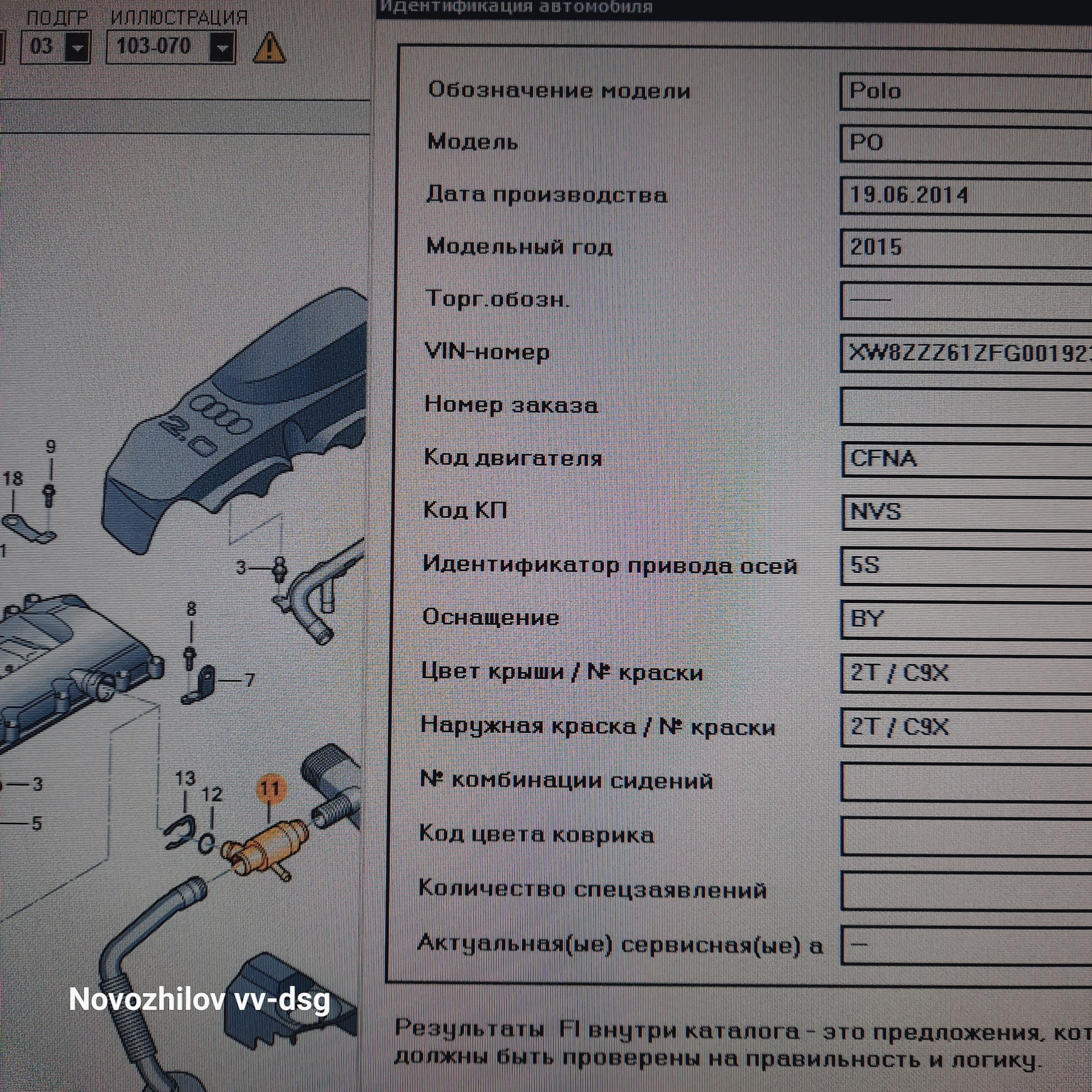Select part number 13 clip label

(x=185, y=777)
